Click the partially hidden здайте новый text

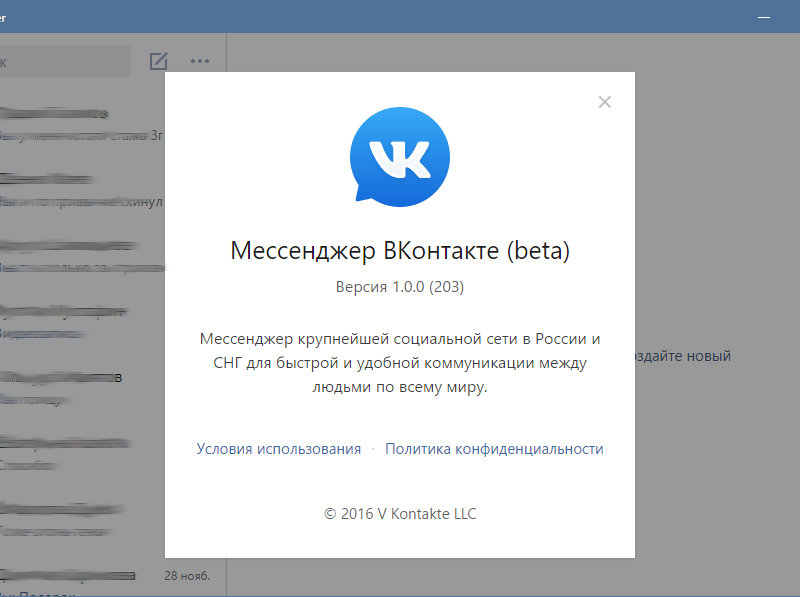(x=683, y=356)
